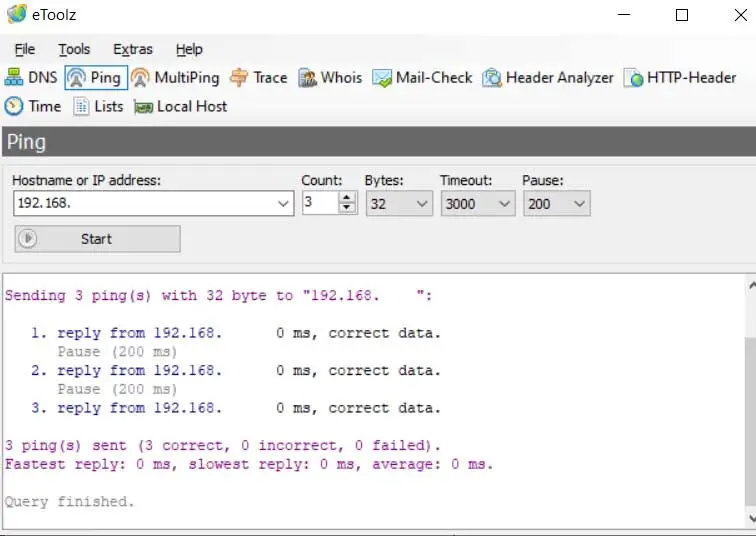This screenshot has width=756, height=536.
Task: Maximize the eToolz window
Action: (x=682, y=15)
